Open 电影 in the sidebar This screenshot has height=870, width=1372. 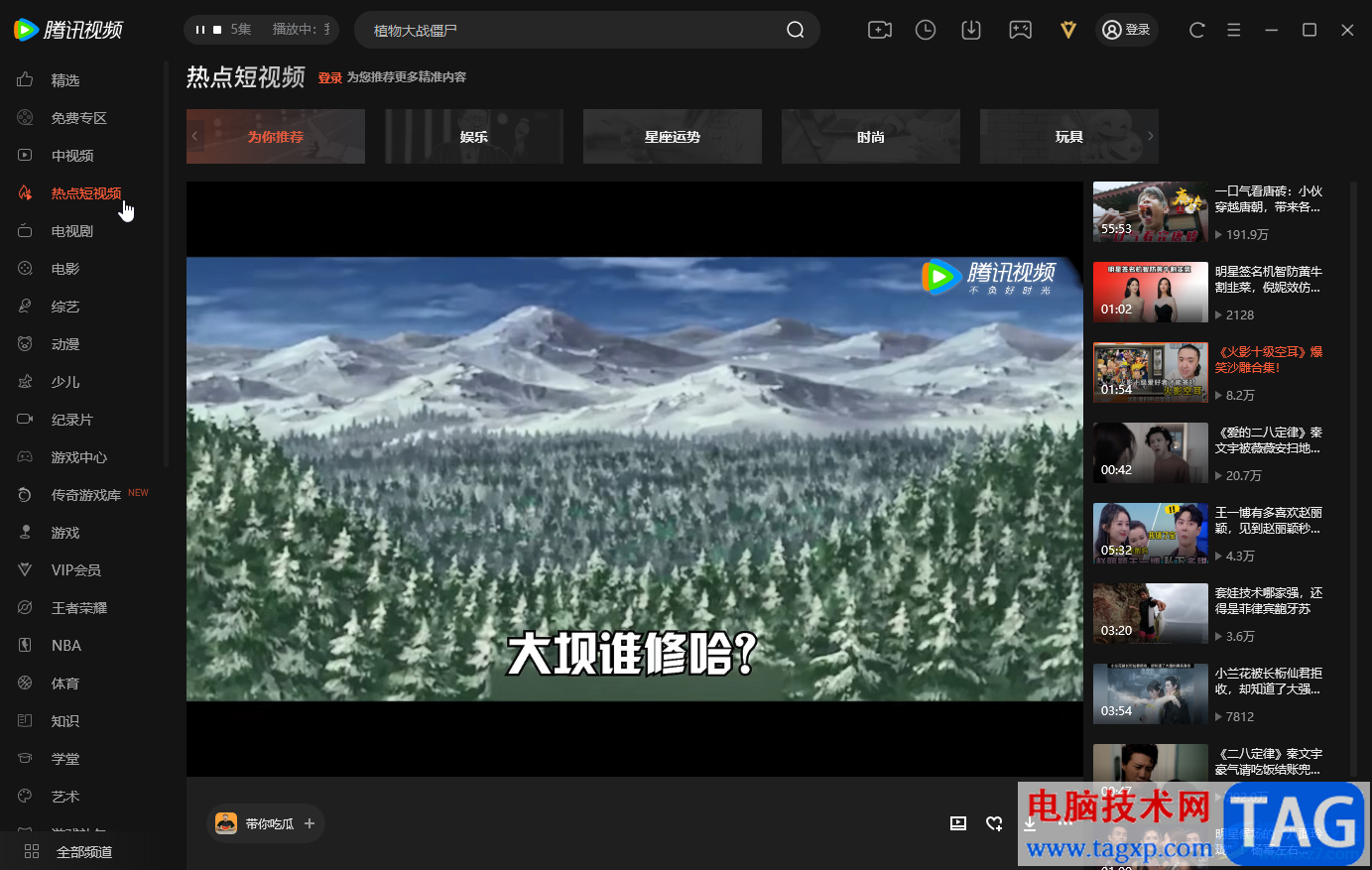[65, 269]
